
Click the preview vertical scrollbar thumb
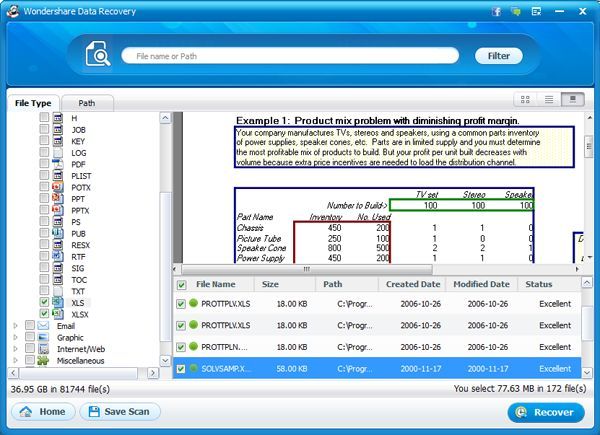click(589, 146)
